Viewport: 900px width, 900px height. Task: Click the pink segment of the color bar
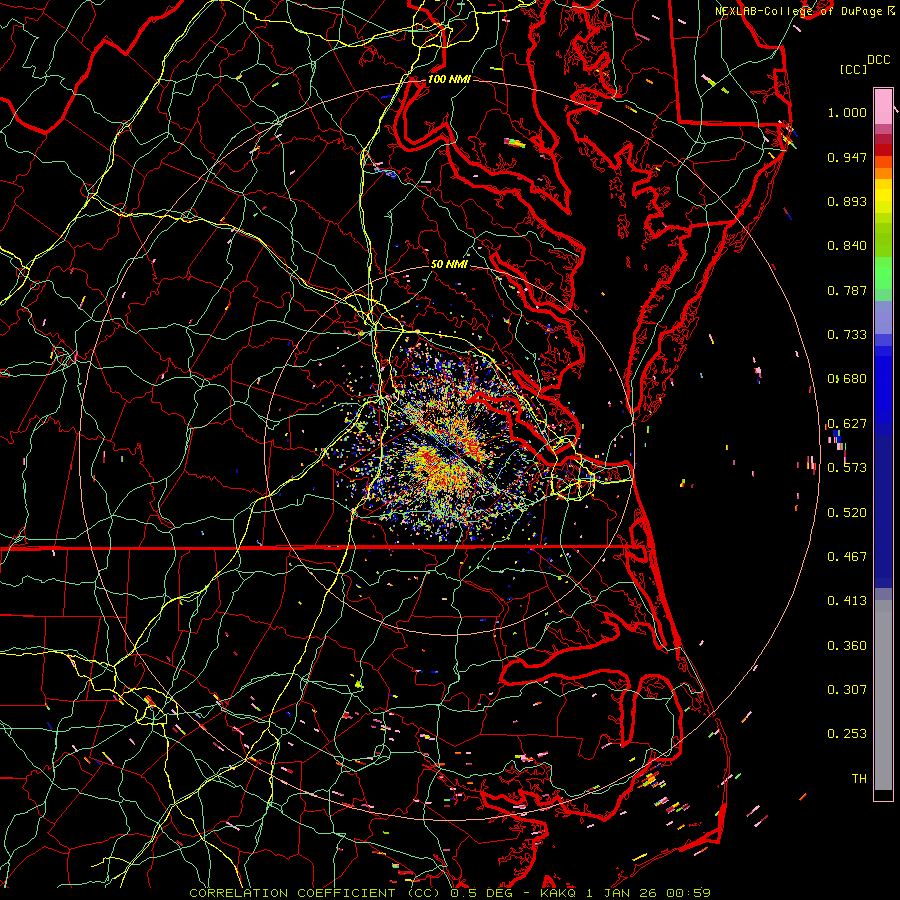[x=883, y=107]
